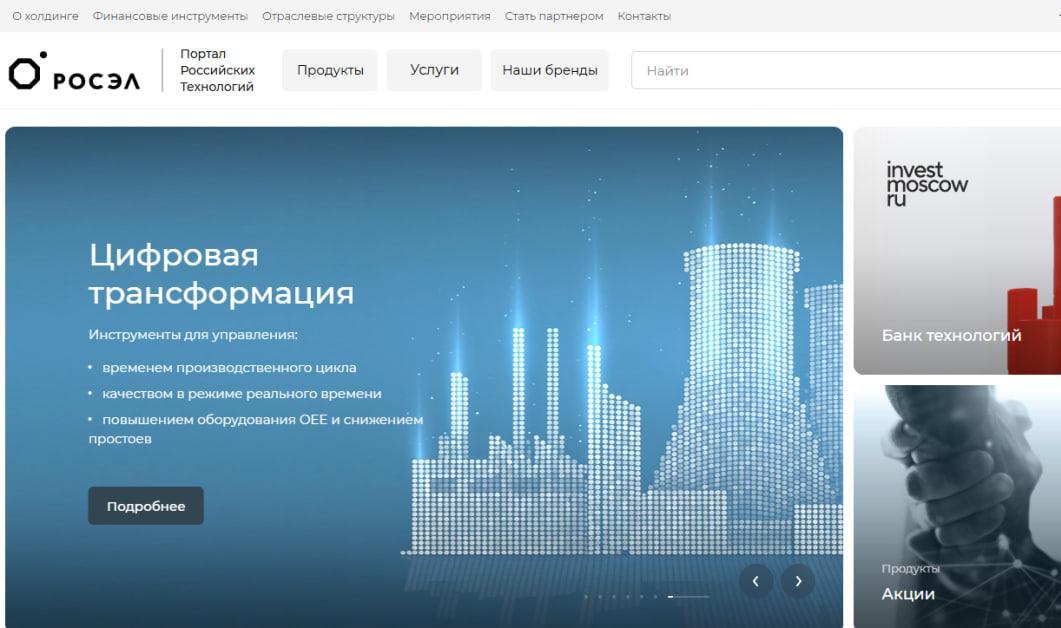
Task: Open "Финансовые инструменты" menu item
Action: tap(170, 15)
